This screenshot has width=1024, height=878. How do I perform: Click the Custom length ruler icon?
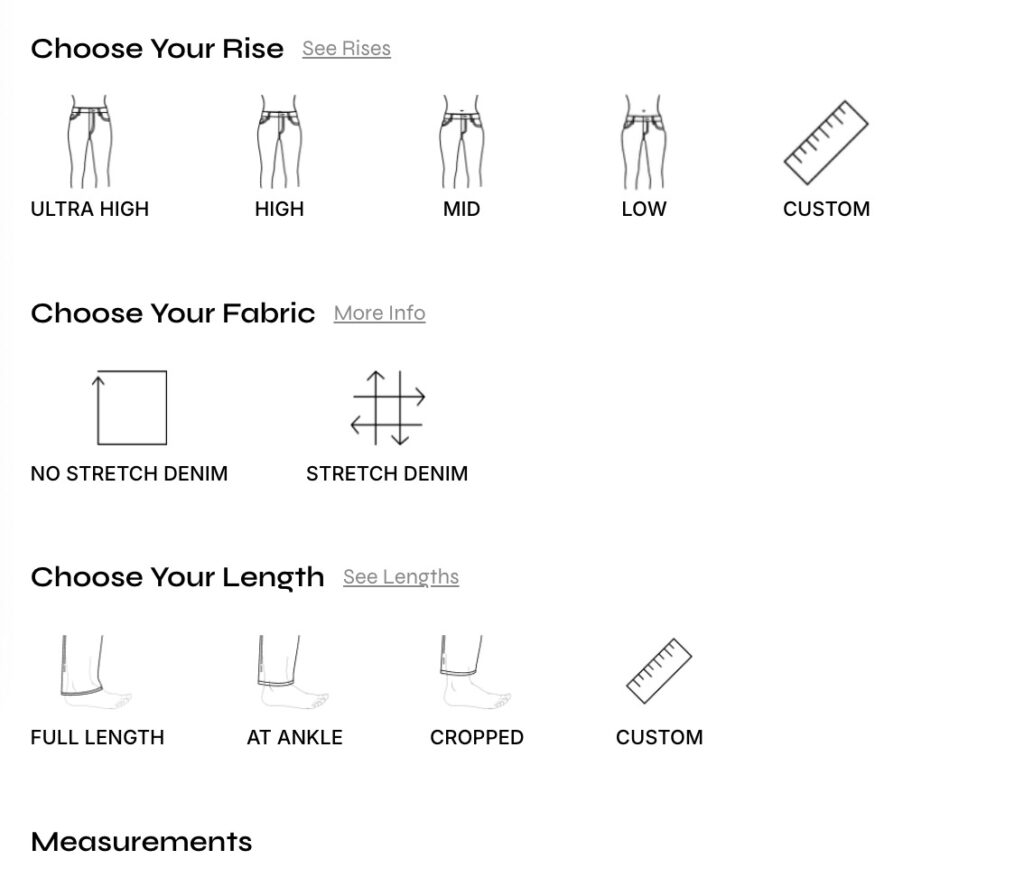(659, 671)
